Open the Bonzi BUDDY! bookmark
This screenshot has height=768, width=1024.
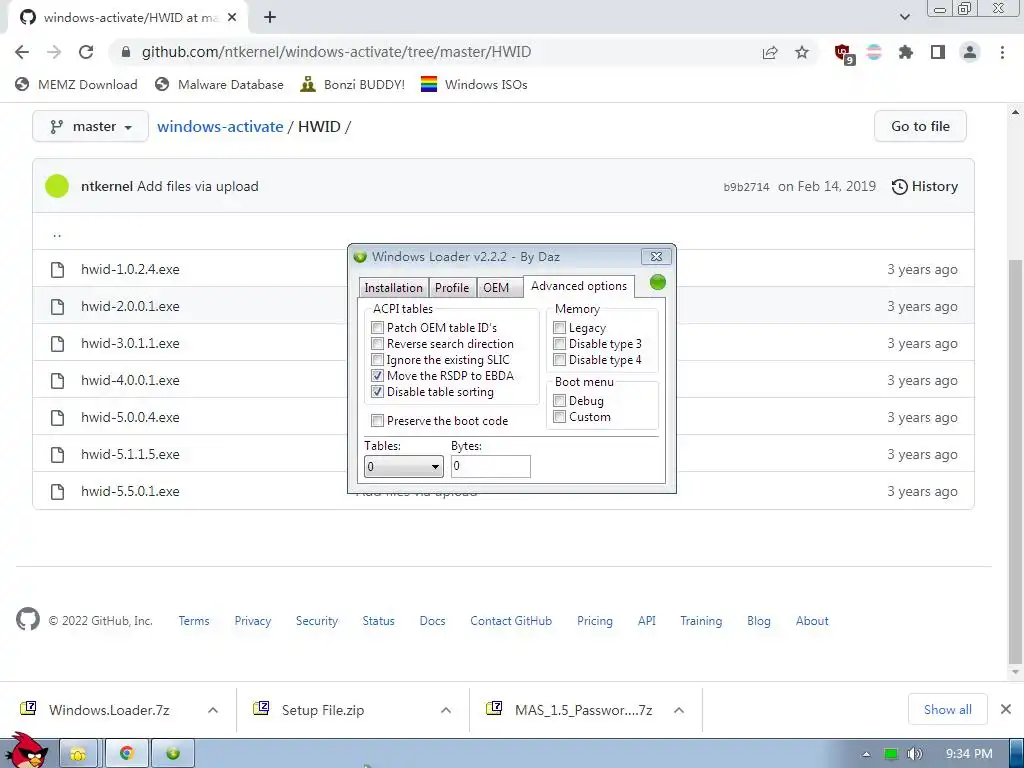pyautogui.click(x=353, y=84)
